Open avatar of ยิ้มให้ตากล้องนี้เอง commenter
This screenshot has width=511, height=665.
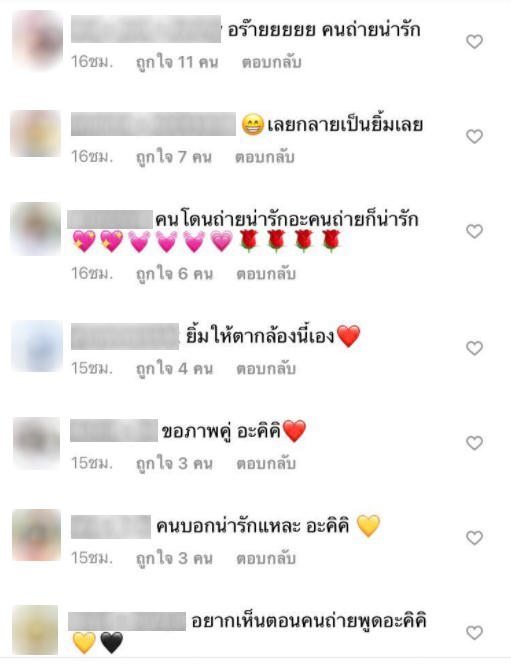click(x=37, y=346)
